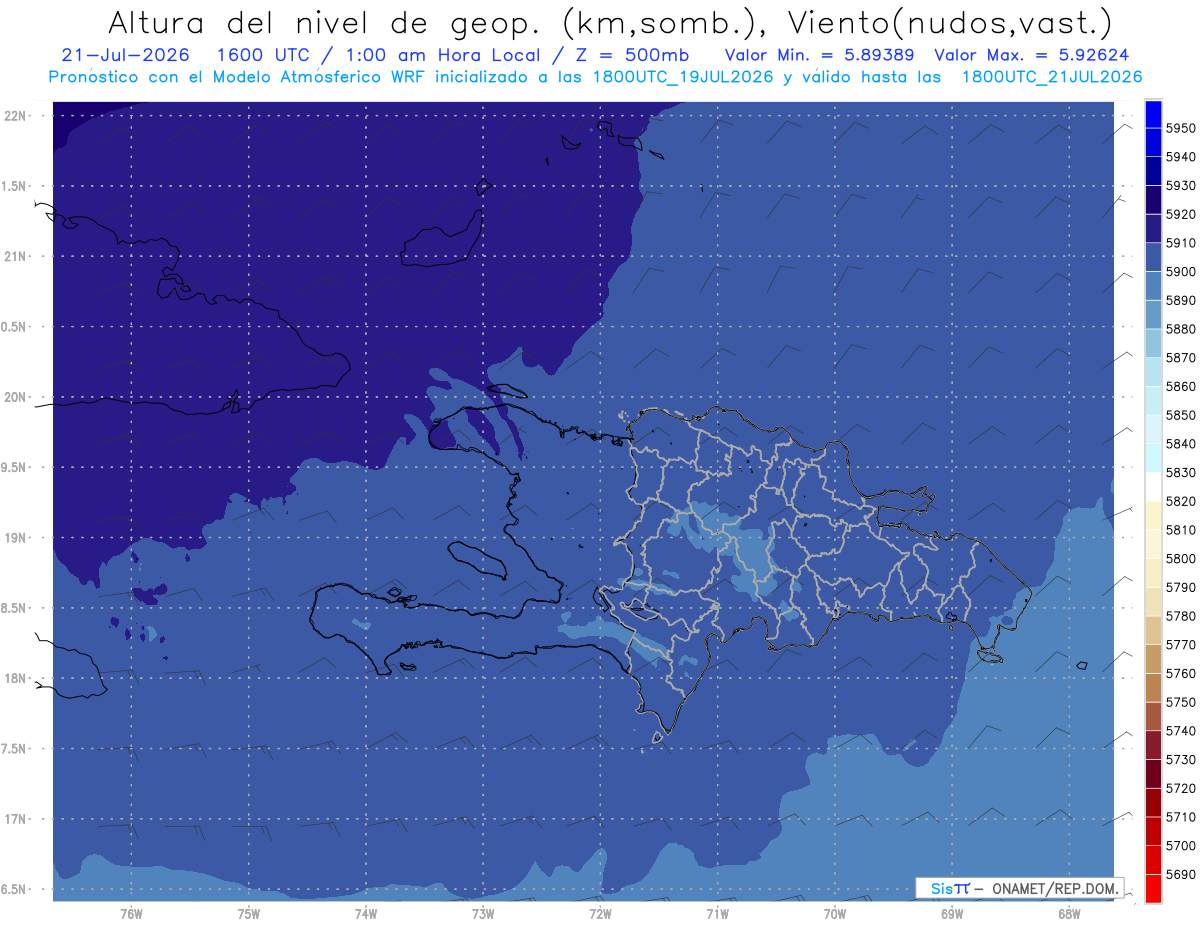Click the '19N' latitude label
Image resolution: width=1200 pixels, height=927 pixels.
click(x=17, y=537)
